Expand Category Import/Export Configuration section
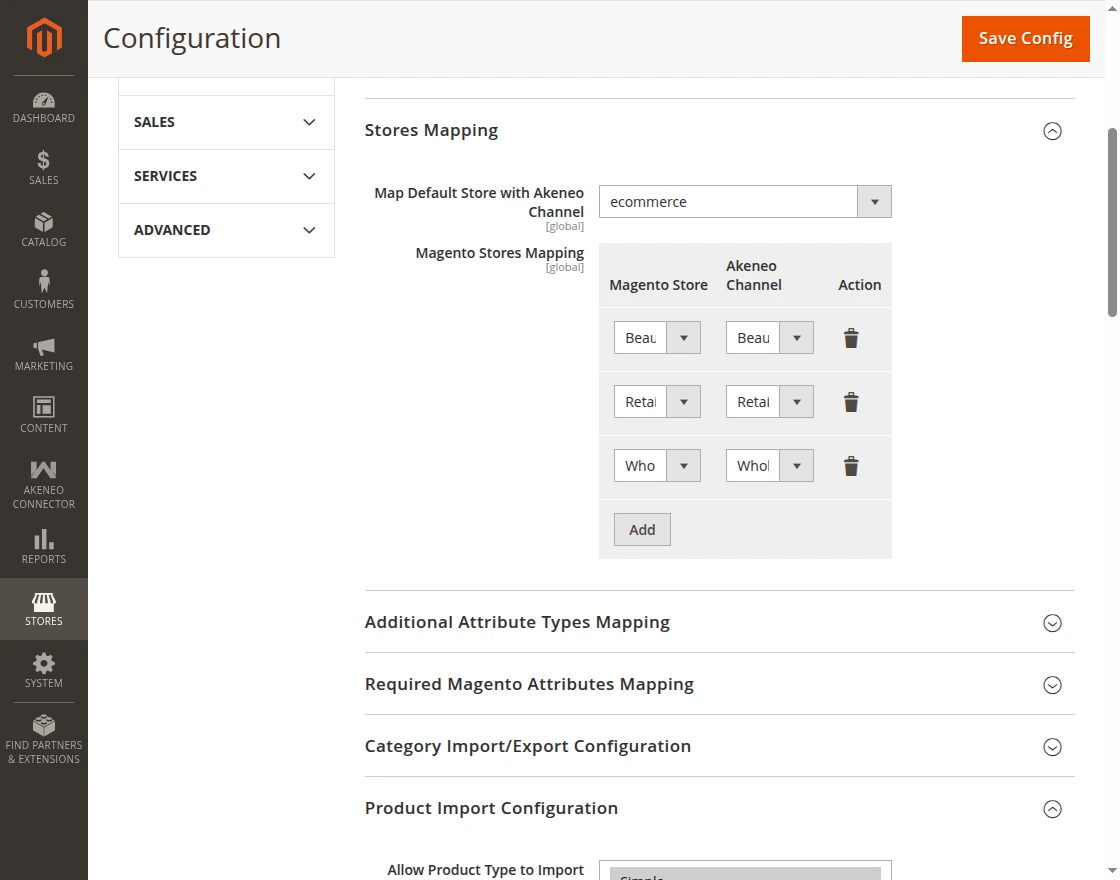The height and width of the screenshot is (880, 1120). [x=1052, y=747]
